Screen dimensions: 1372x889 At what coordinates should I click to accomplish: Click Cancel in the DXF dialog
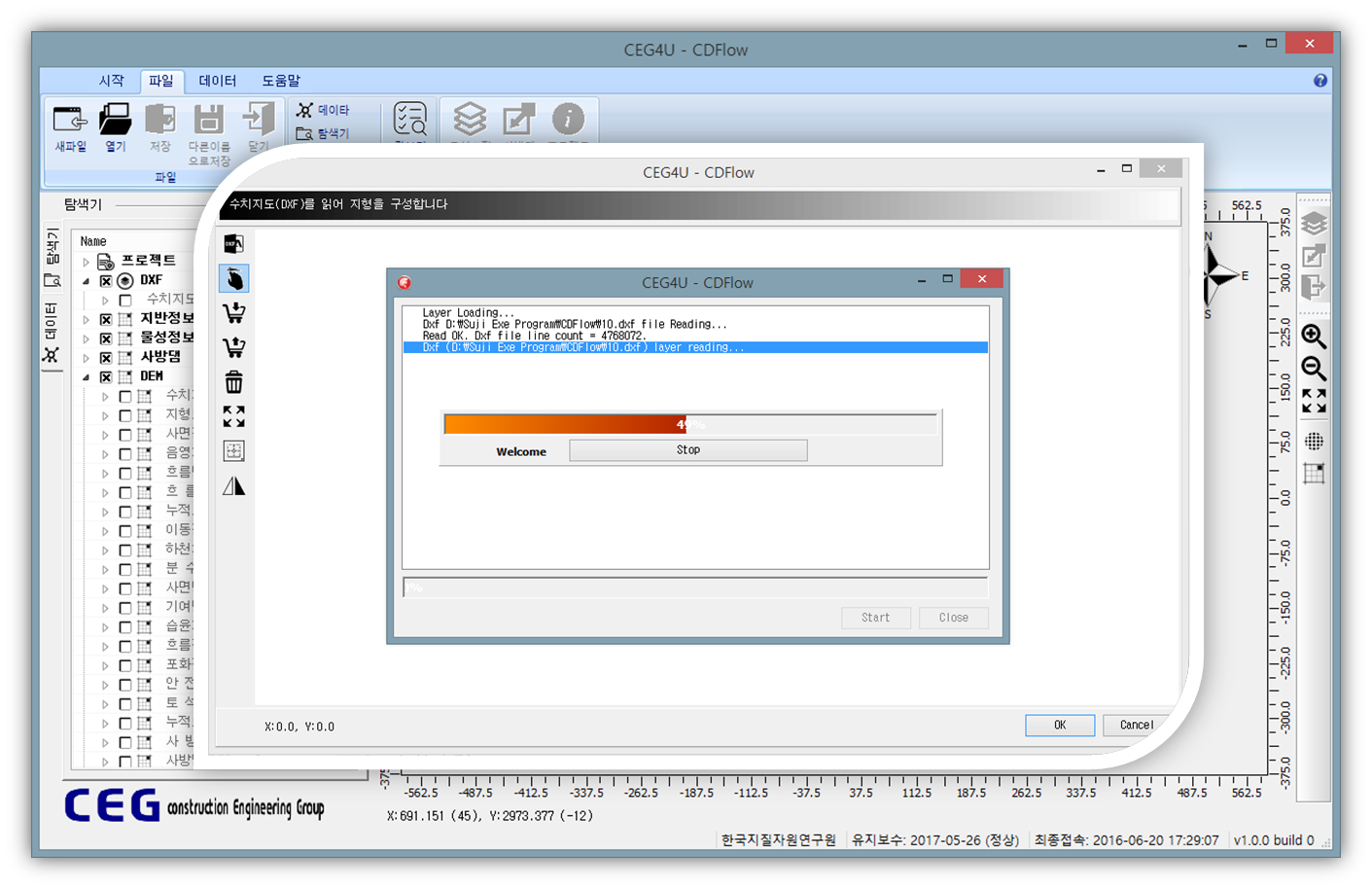(x=1136, y=726)
